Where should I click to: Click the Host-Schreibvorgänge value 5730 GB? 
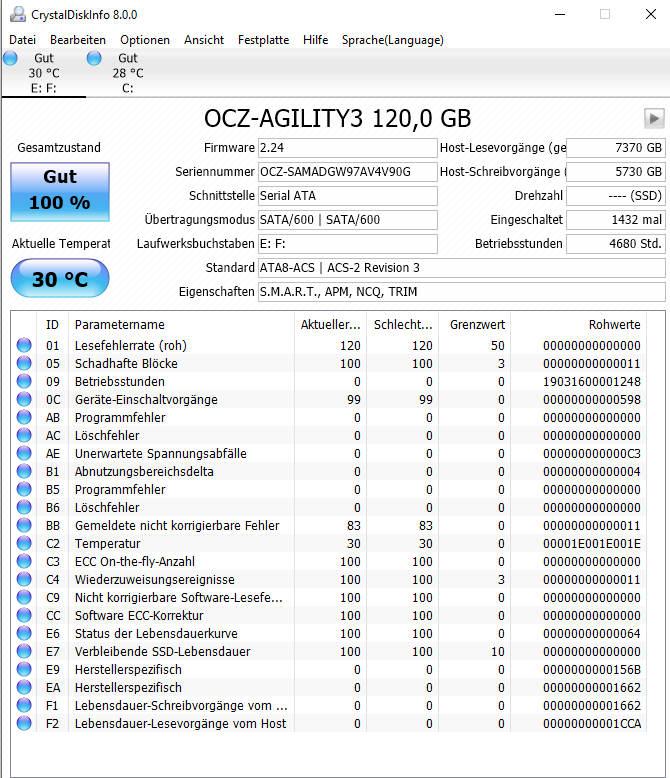pos(616,172)
